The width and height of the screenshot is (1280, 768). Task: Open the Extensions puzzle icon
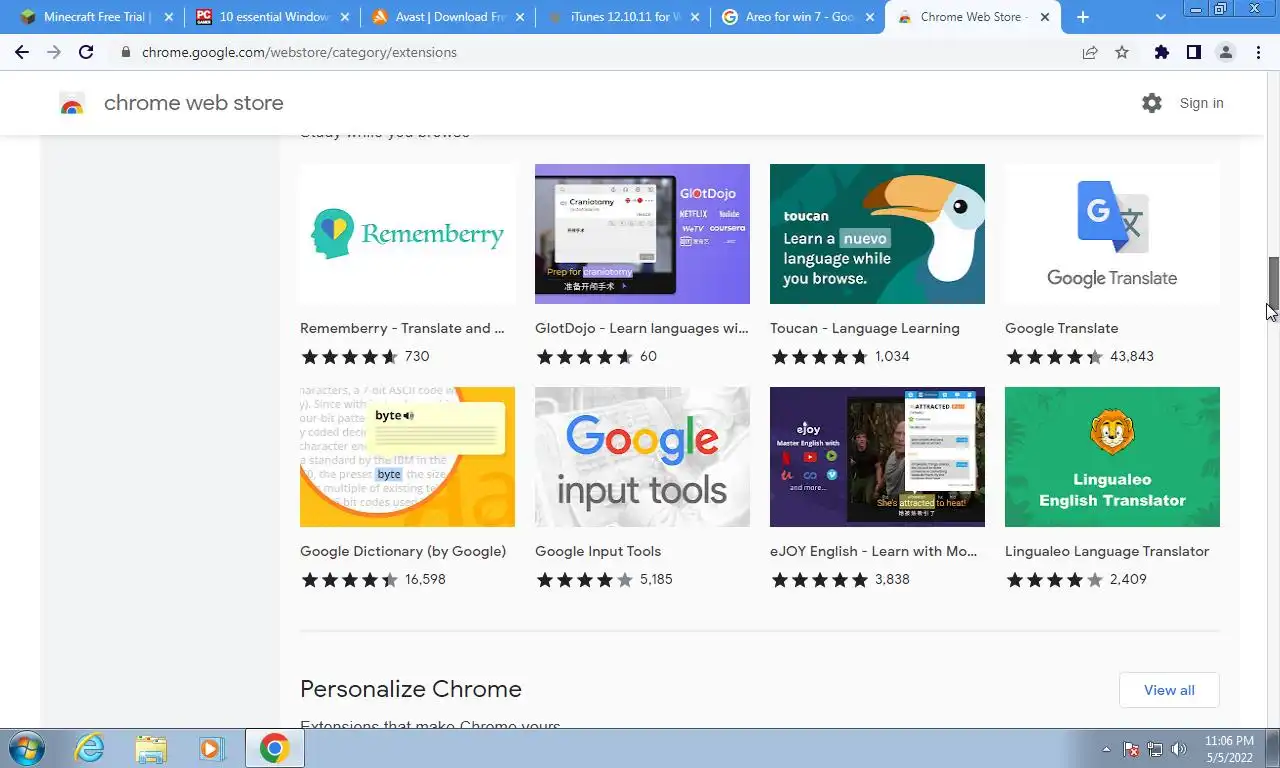tap(1161, 52)
